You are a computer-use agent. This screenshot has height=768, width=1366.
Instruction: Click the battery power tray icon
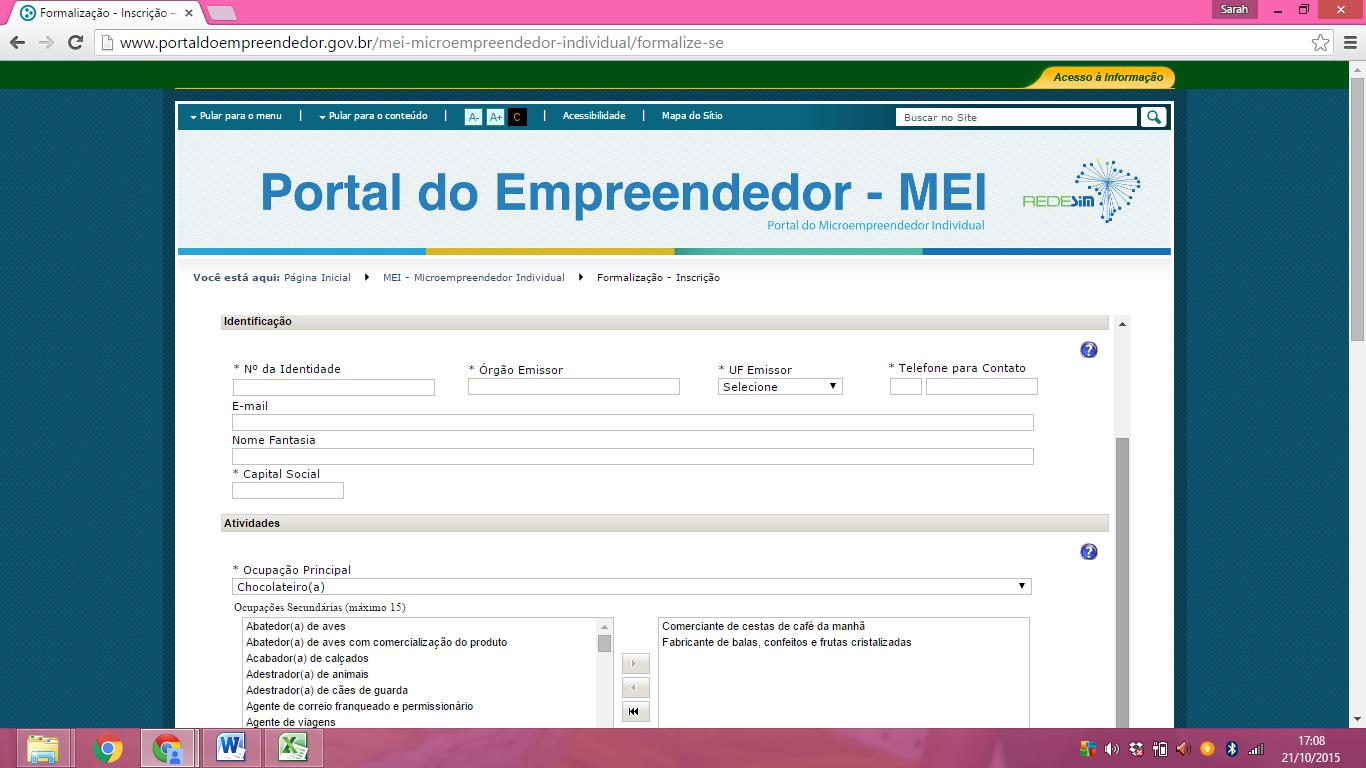coord(1160,748)
